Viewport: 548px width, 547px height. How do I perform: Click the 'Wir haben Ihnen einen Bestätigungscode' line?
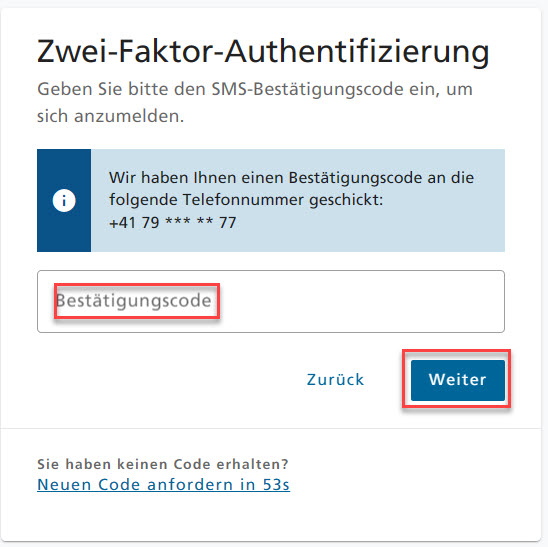(x=291, y=178)
